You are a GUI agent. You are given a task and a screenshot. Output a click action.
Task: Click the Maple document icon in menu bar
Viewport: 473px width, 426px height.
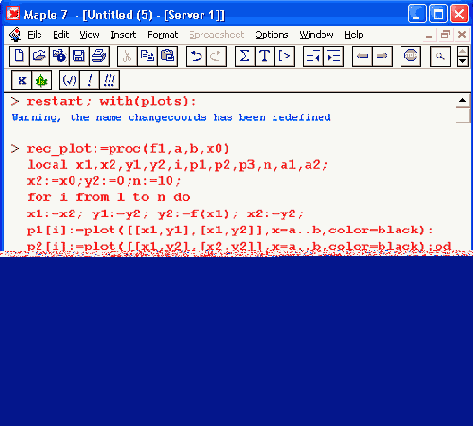15,35
